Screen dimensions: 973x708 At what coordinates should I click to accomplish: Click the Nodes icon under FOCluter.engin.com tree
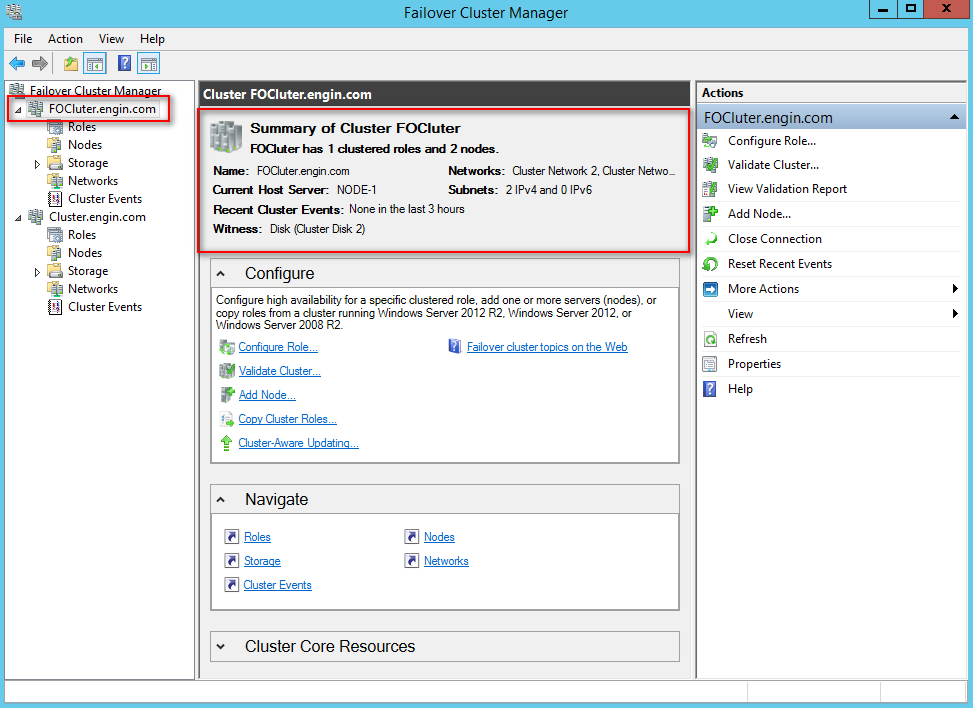[55, 145]
